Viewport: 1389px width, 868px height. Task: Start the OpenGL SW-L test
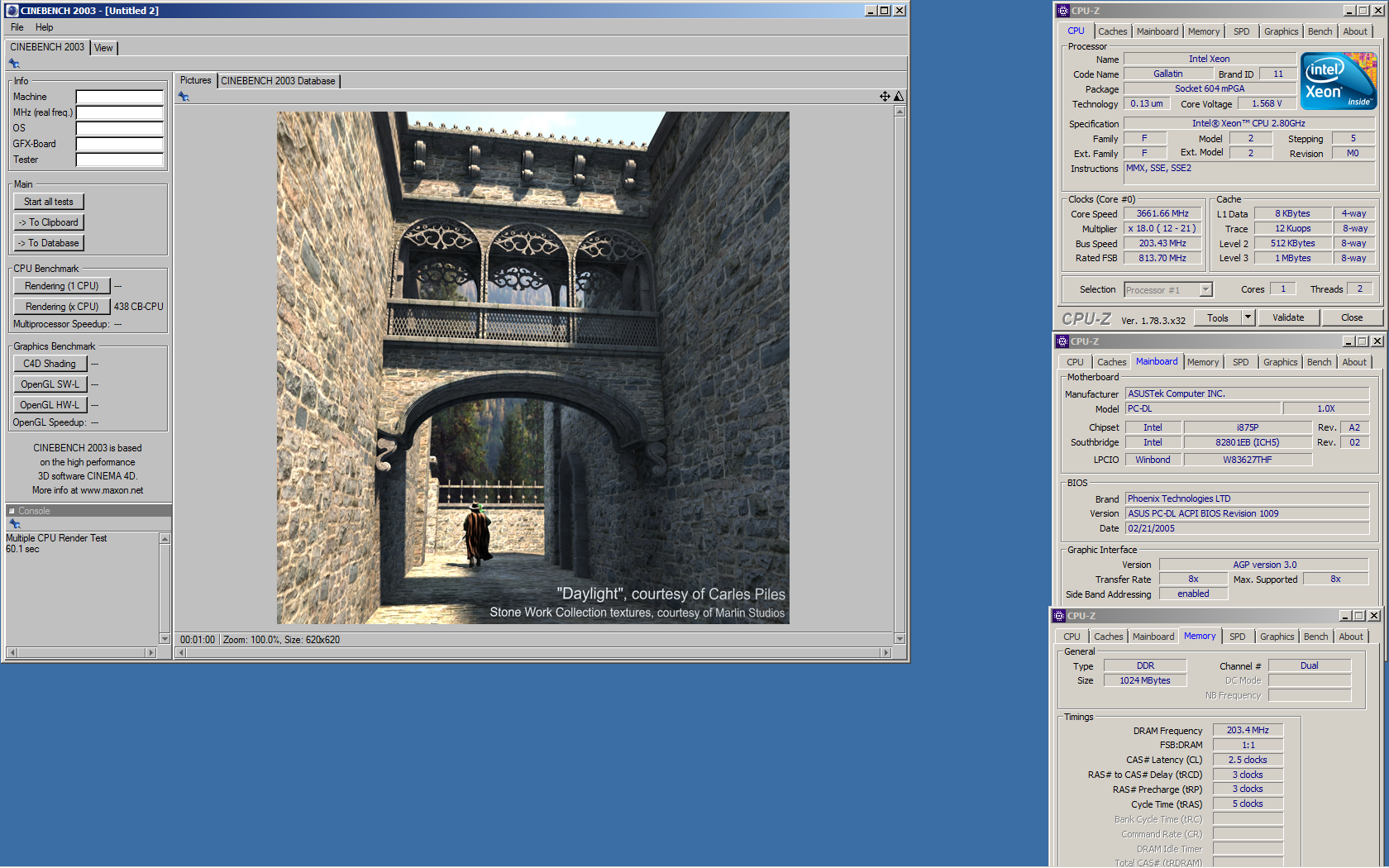pos(50,384)
